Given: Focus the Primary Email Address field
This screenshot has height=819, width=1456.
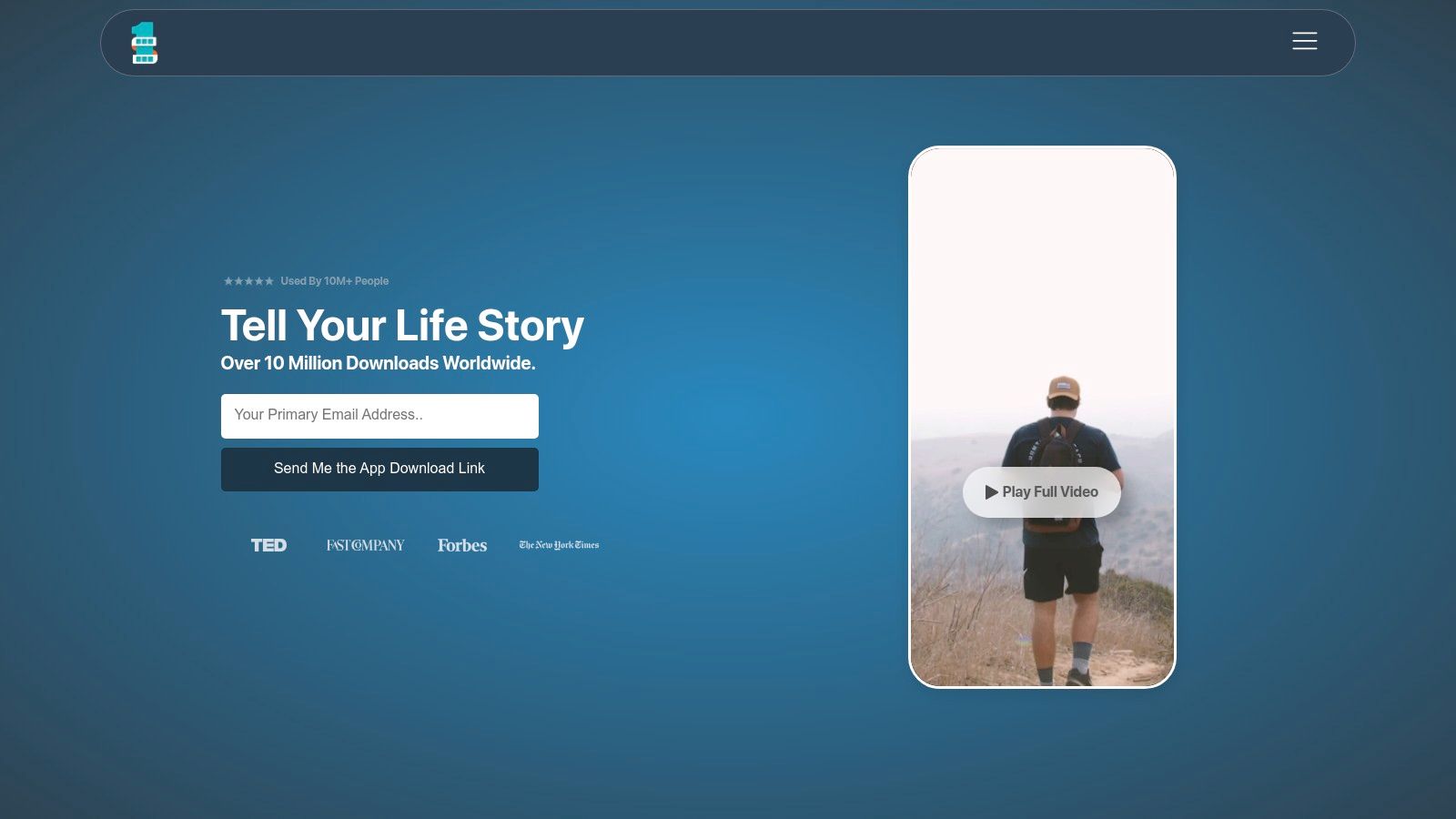Looking at the screenshot, I should point(379,416).
